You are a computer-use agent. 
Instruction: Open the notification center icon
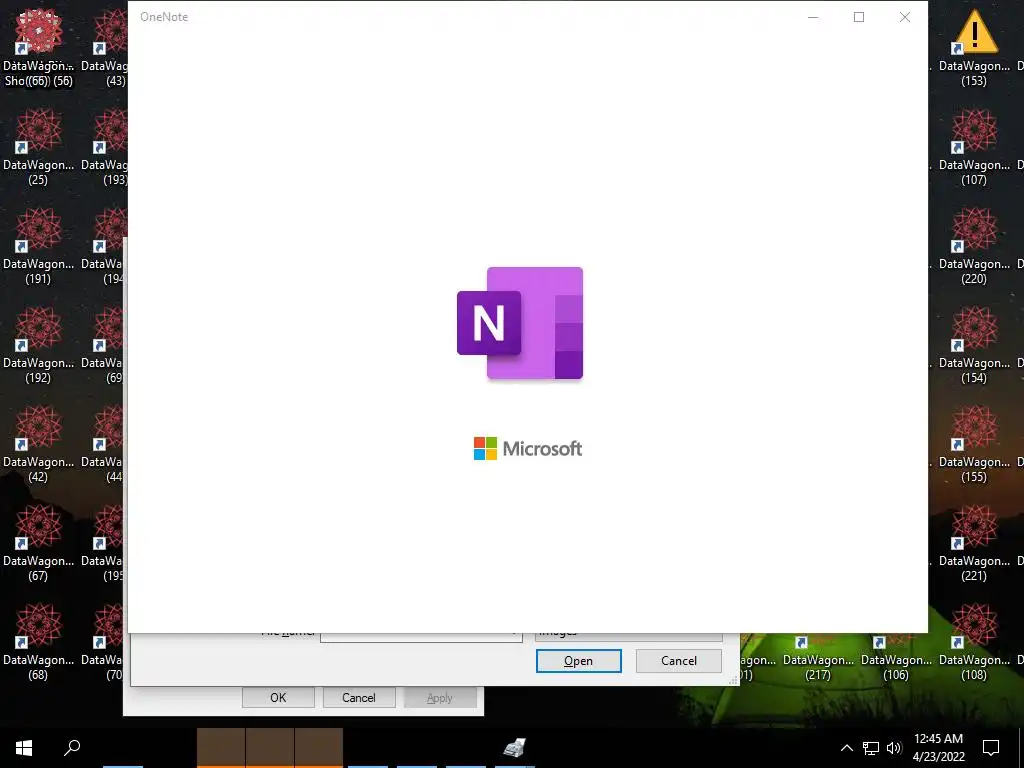coord(991,748)
